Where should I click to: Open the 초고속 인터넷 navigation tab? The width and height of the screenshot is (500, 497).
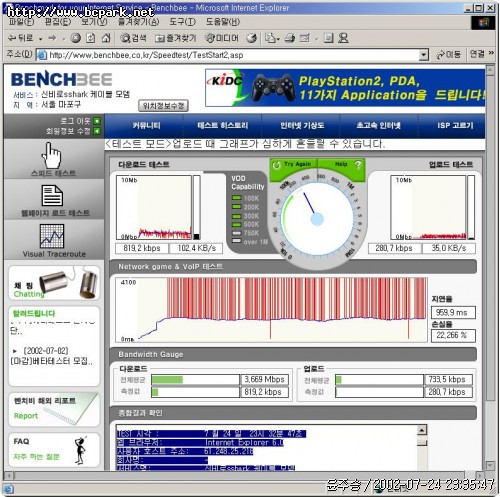point(378,126)
